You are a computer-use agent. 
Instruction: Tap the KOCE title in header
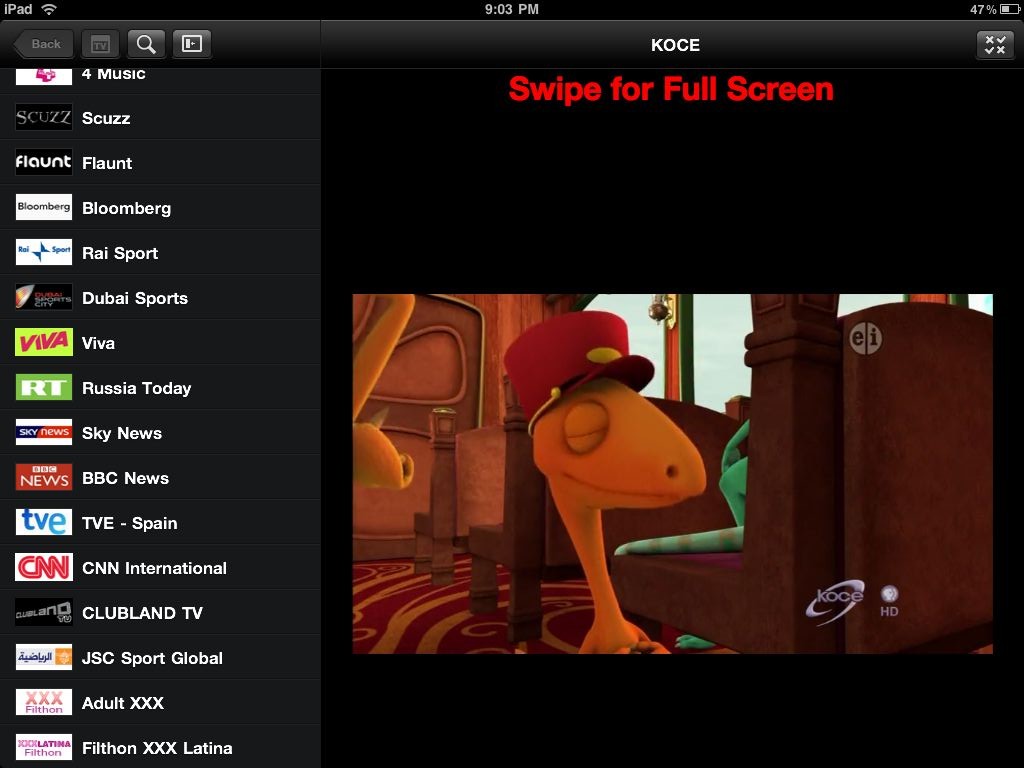click(675, 45)
